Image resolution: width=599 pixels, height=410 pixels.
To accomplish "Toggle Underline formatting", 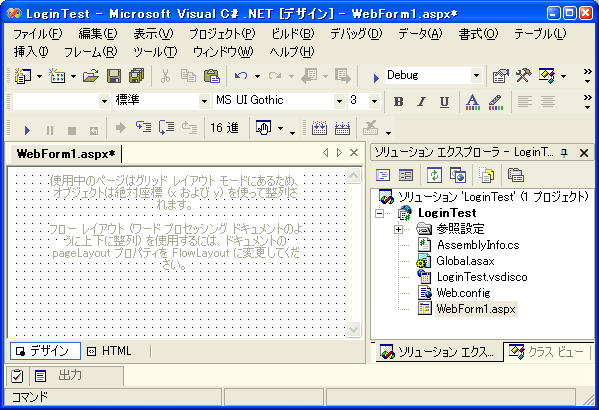I will (444, 102).
